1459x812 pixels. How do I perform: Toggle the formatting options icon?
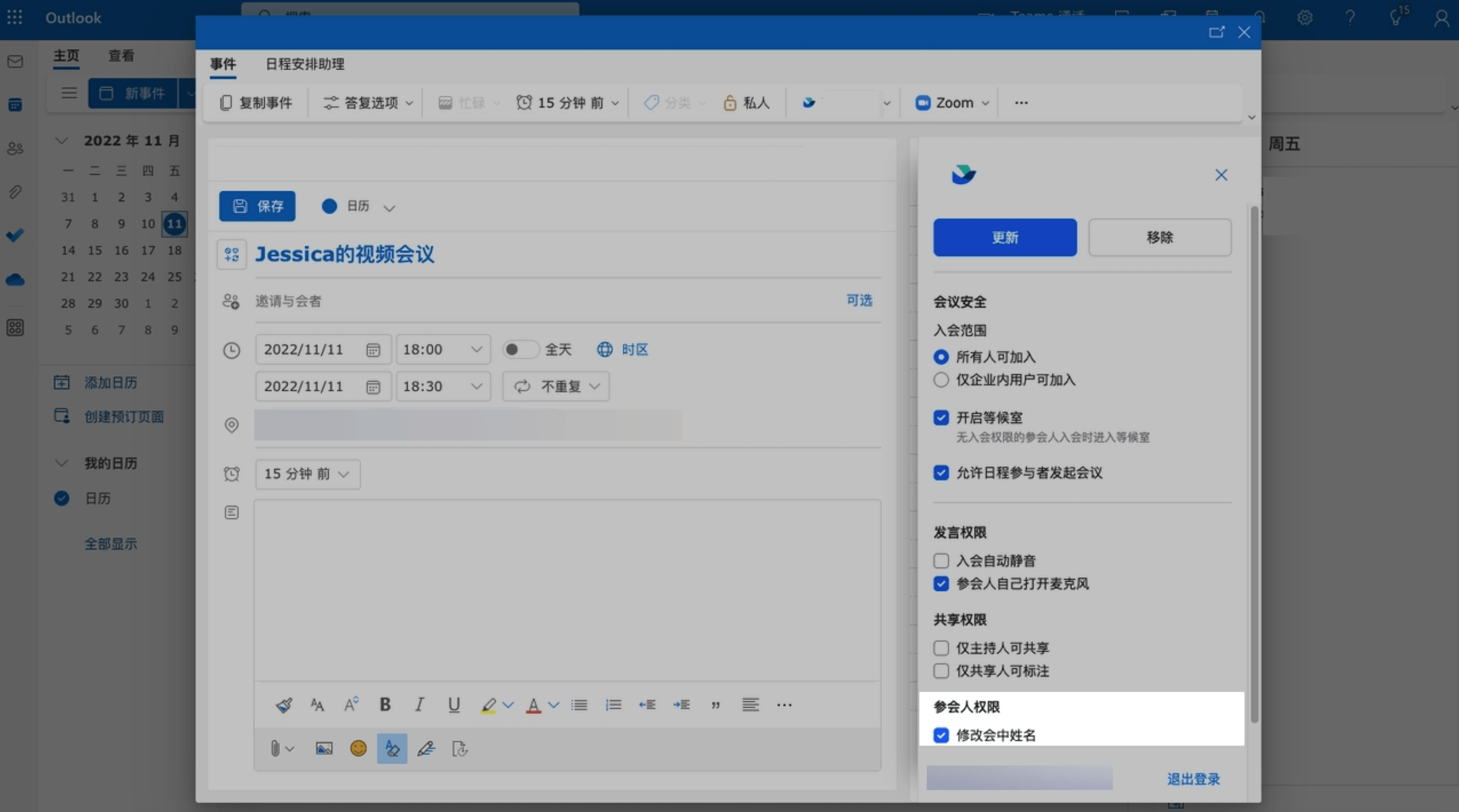392,749
